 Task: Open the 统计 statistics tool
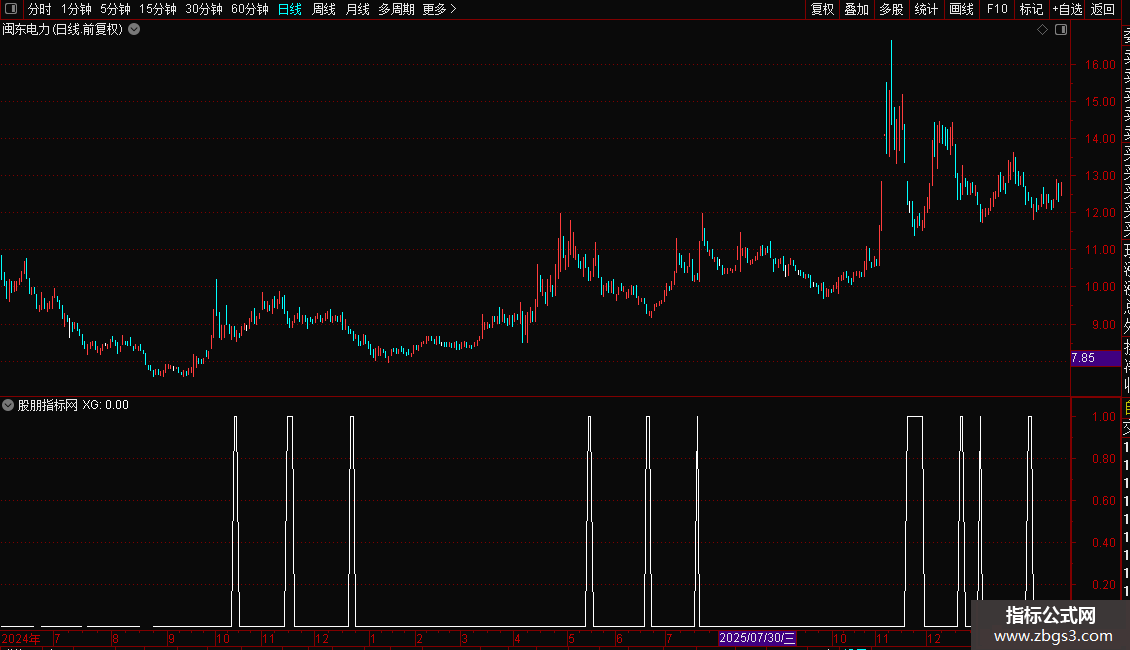click(926, 9)
